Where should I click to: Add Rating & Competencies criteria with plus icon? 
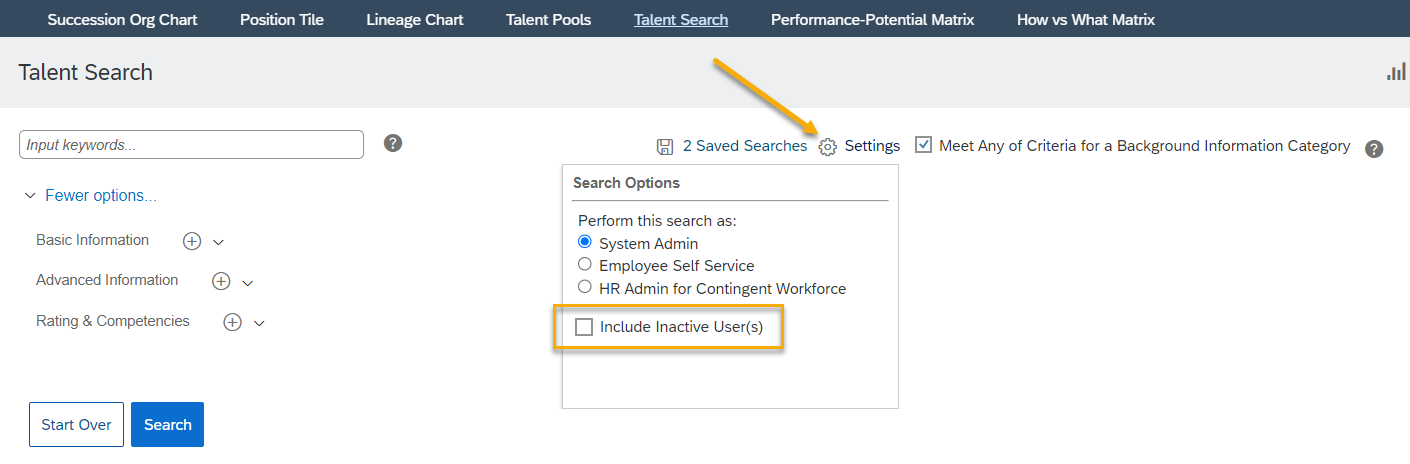(232, 322)
